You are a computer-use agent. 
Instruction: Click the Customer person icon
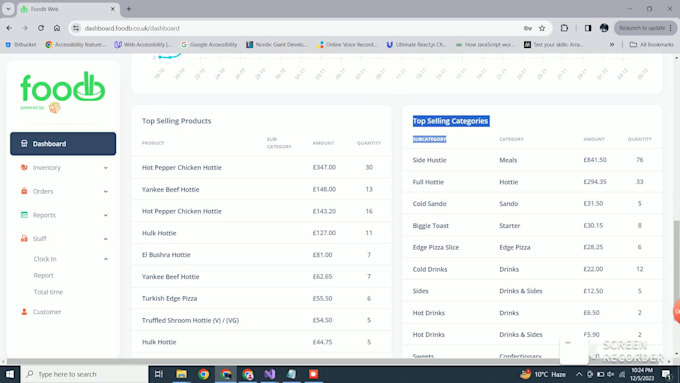pos(24,312)
